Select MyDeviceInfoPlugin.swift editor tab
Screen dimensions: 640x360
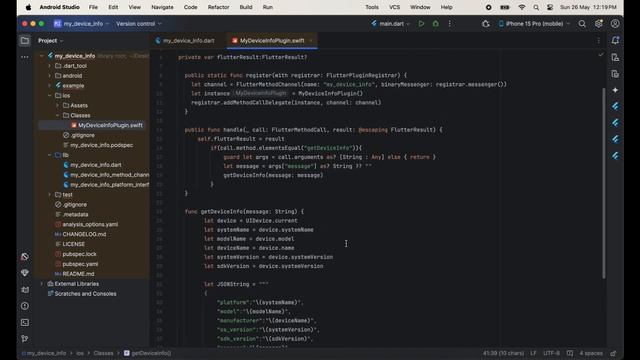pyautogui.click(x=272, y=40)
